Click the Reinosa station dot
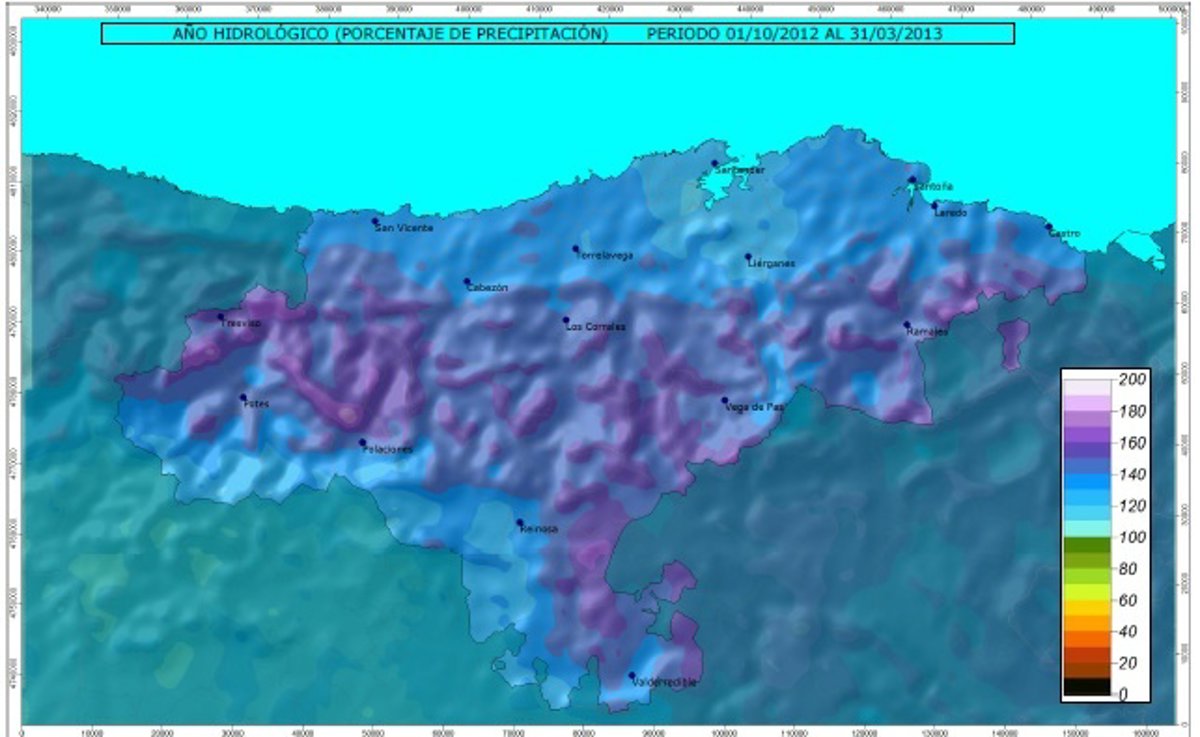The height and width of the screenshot is (737, 1200). tap(520, 522)
